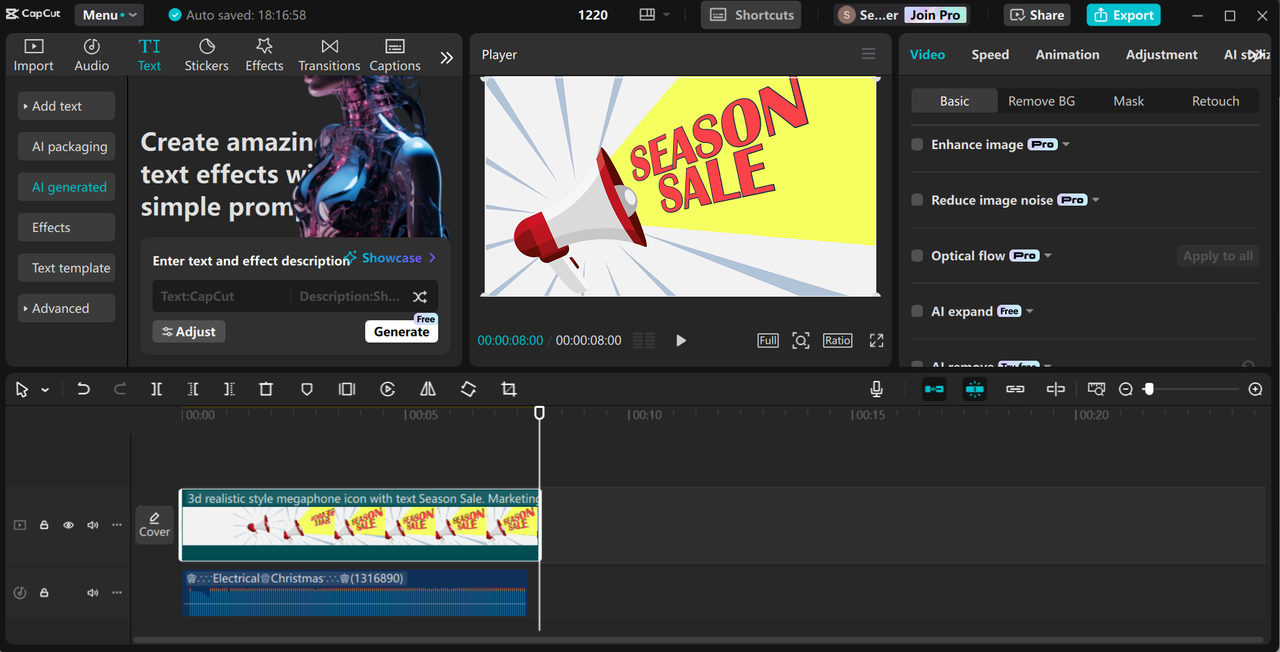Open the player hamburger menu

(868, 54)
